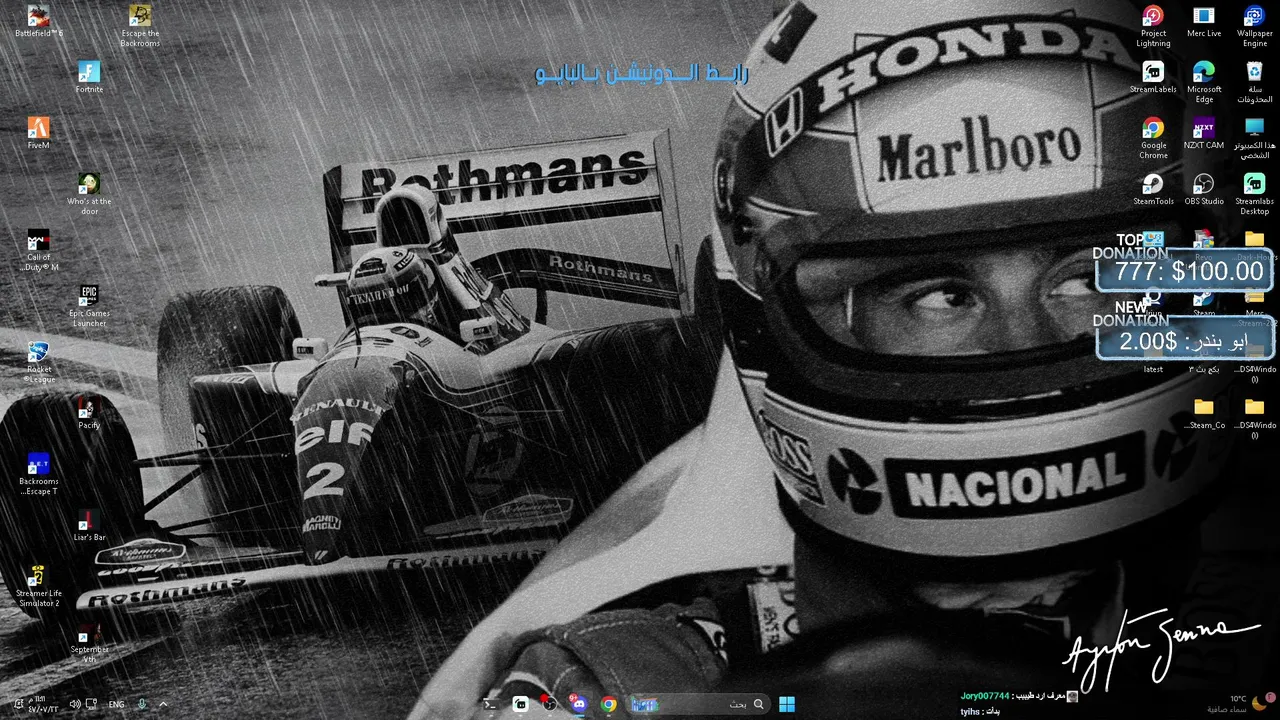
Task: Open Microsoft Edge desktop shortcut
Action: [x=1204, y=82]
